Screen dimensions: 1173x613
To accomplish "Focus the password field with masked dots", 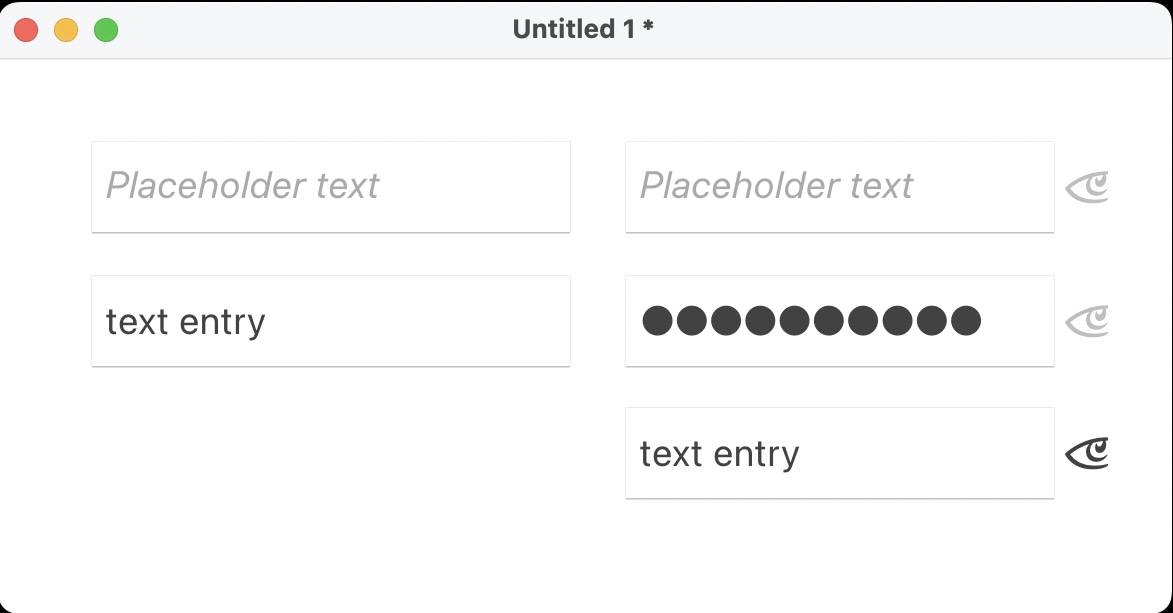I will pyautogui.click(x=839, y=321).
